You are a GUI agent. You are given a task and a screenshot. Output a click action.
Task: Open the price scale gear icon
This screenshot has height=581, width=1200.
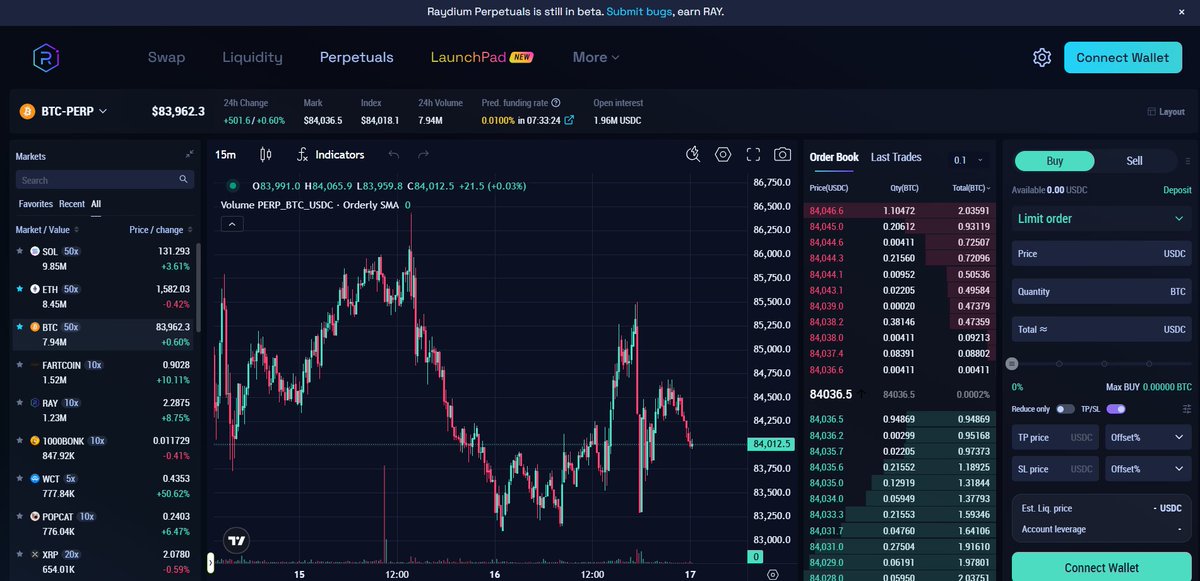coord(772,575)
